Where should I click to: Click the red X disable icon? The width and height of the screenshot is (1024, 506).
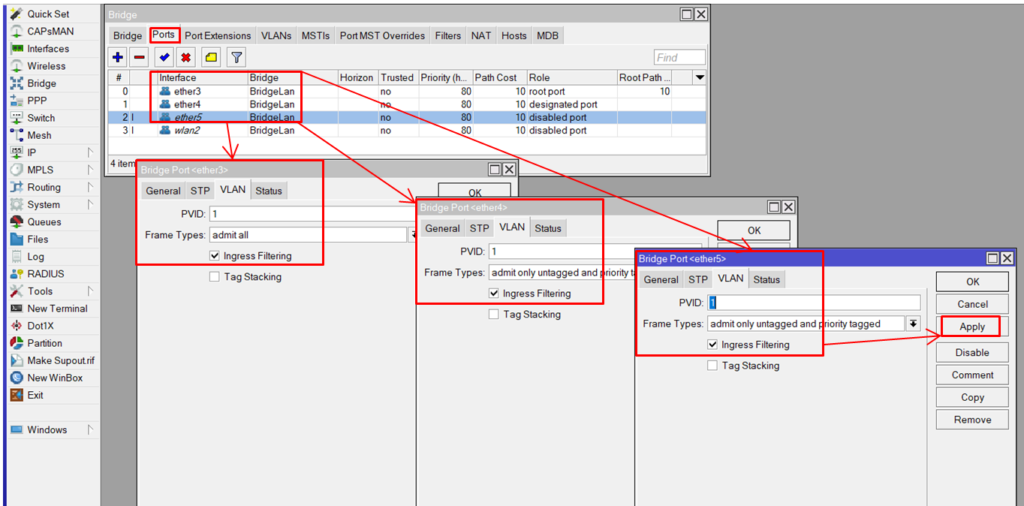[x=186, y=58]
